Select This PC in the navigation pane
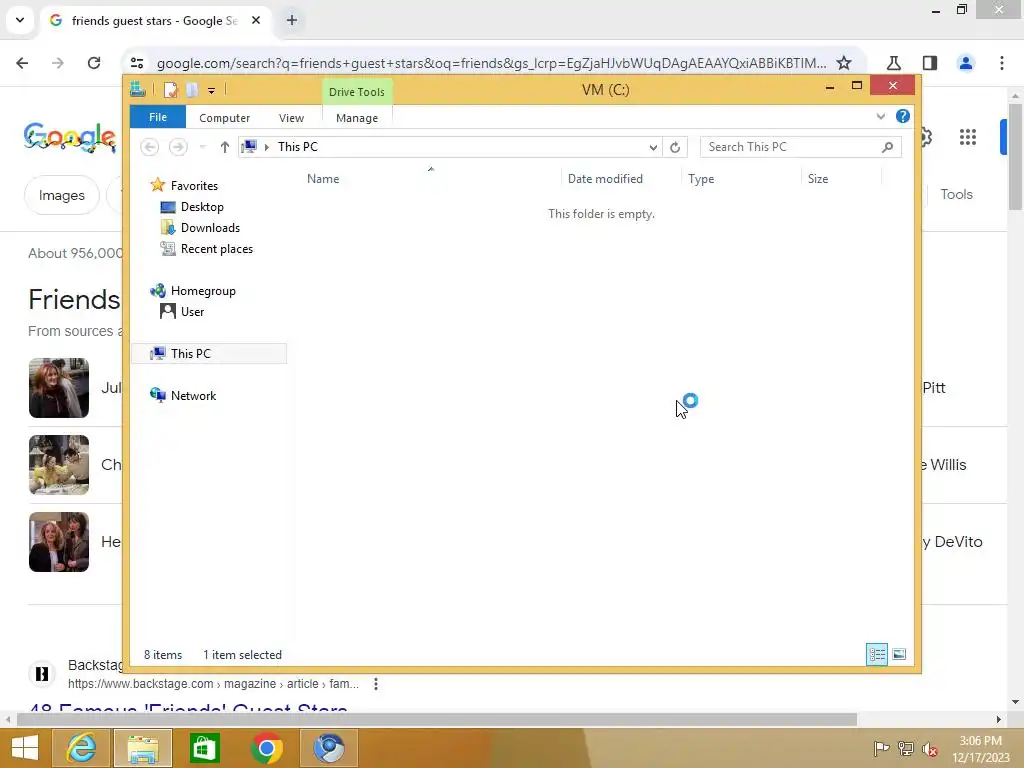The image size is (1024, 768). (x=209, y=354)
